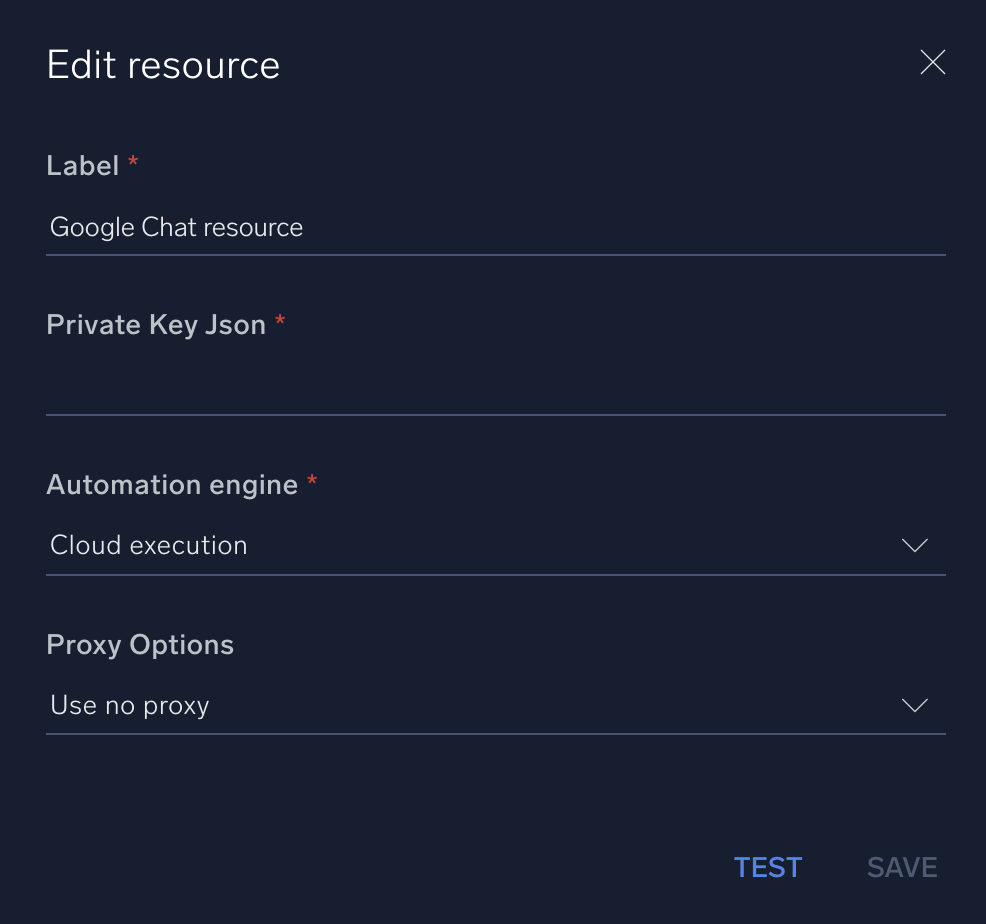Click the X icon in the top corner

[x=932, y=62]
